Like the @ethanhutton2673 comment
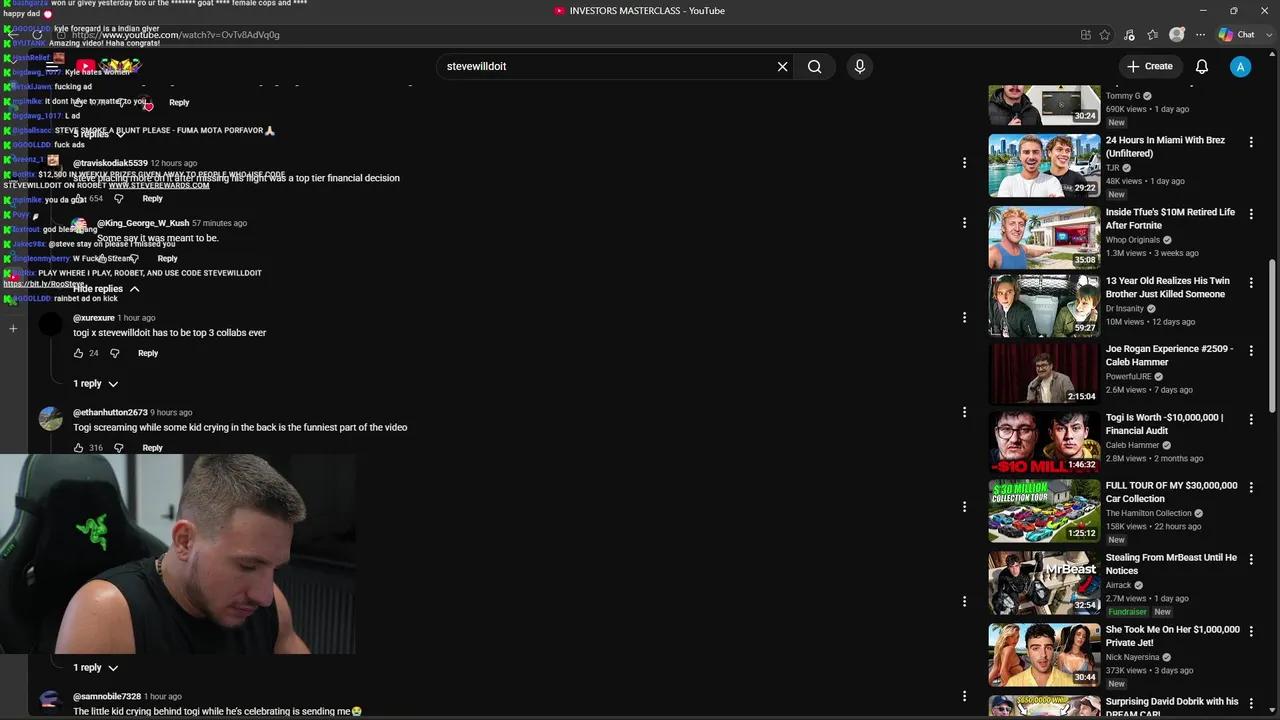Image resolution: width=1280 pixels, height=720 pixels. (x=79, y=448)
